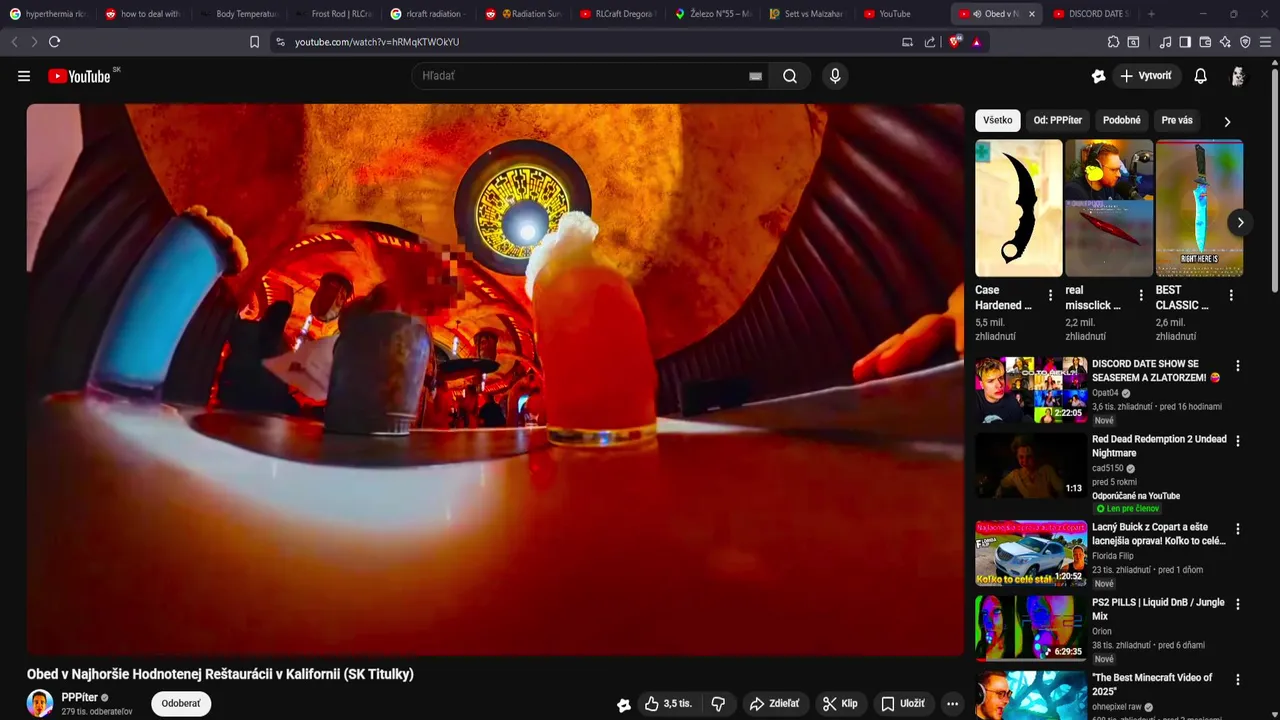Open the PPPíter channel name
1280x720 pixels.
[x=80, y=698]
